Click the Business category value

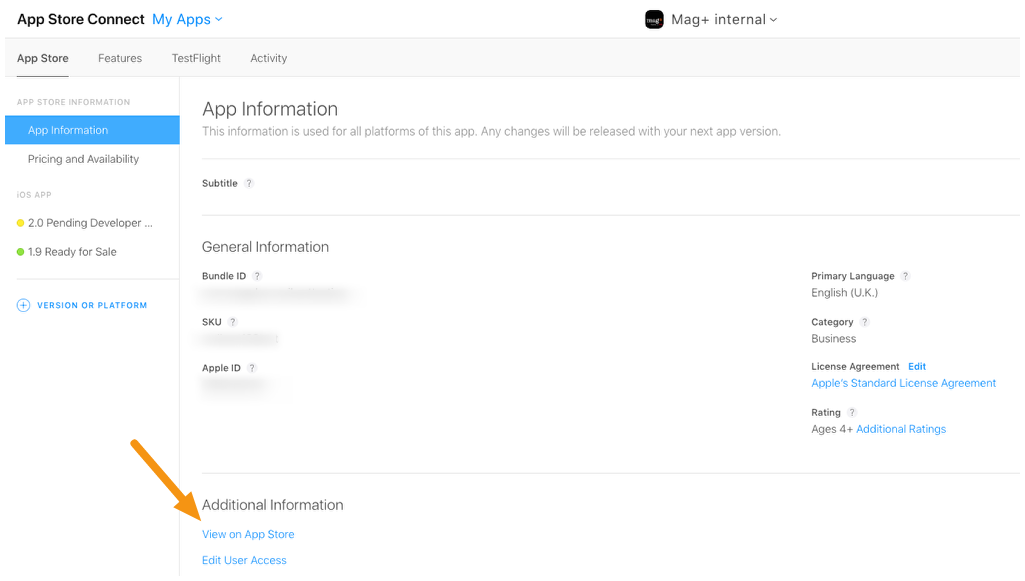pyautogui.click(x=833, y=339)
